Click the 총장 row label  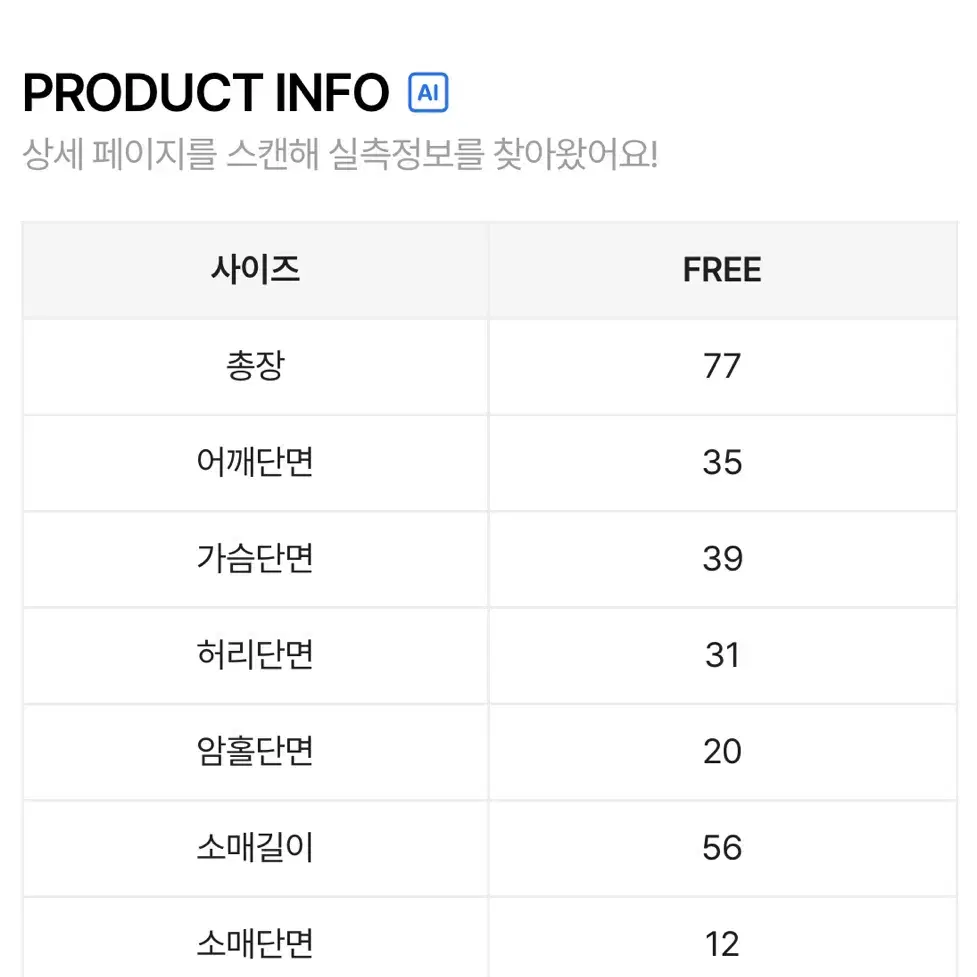255,366
